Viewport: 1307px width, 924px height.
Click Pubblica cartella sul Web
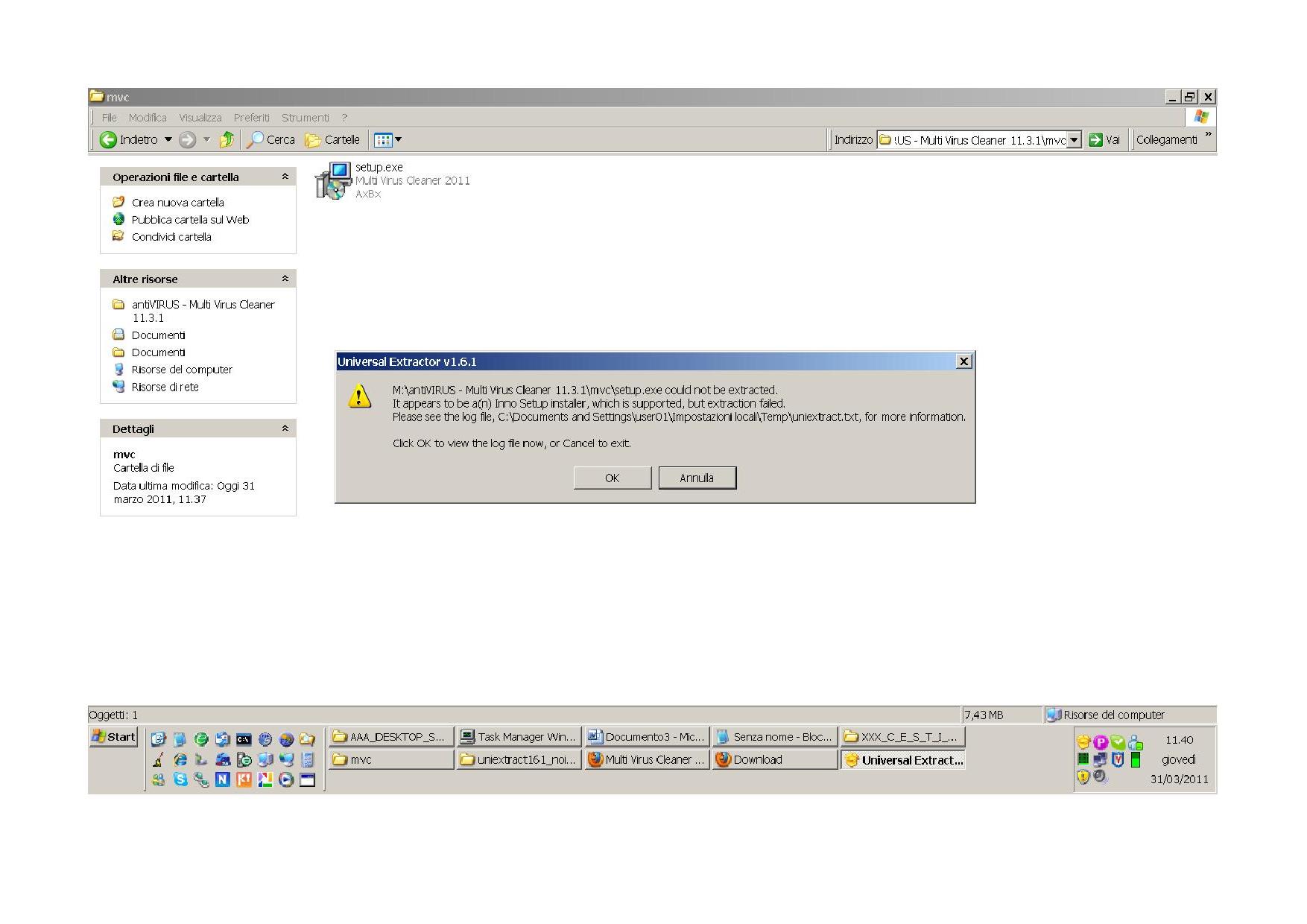190,219
